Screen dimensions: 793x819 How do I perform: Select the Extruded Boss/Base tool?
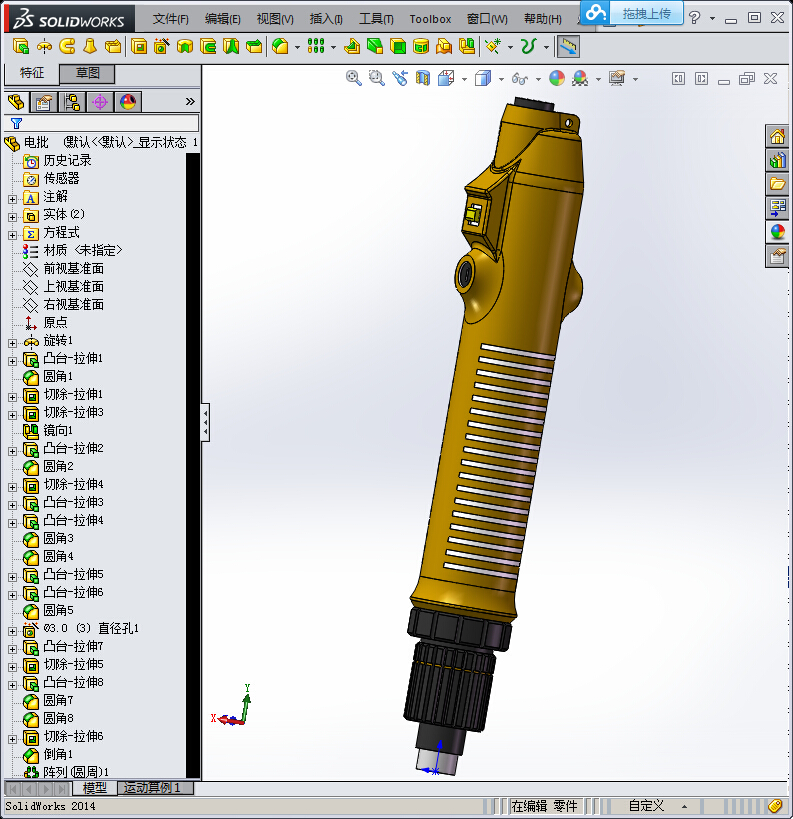[21, 46]
